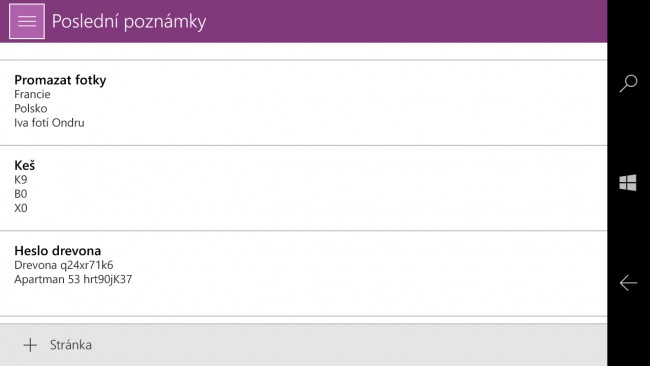Click the Poslední poznámky header title

129,22
